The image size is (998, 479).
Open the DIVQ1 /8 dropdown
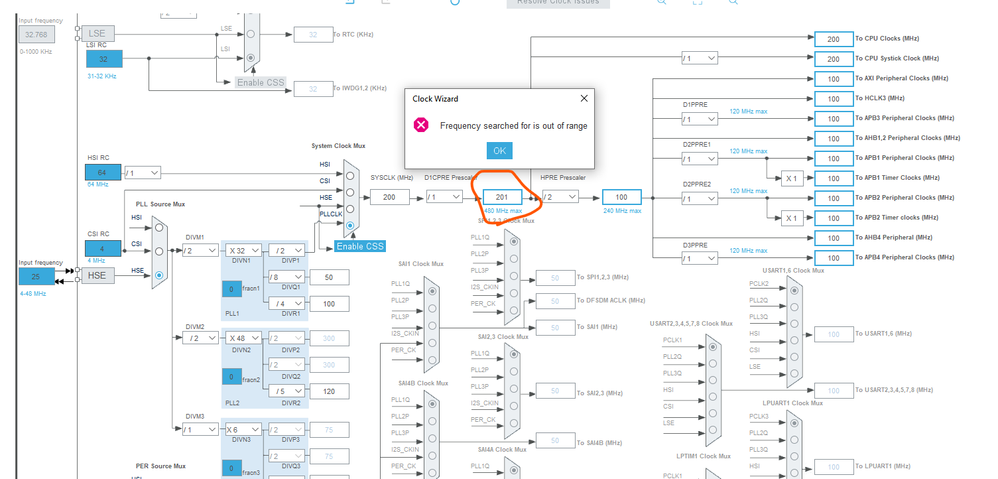286,277
